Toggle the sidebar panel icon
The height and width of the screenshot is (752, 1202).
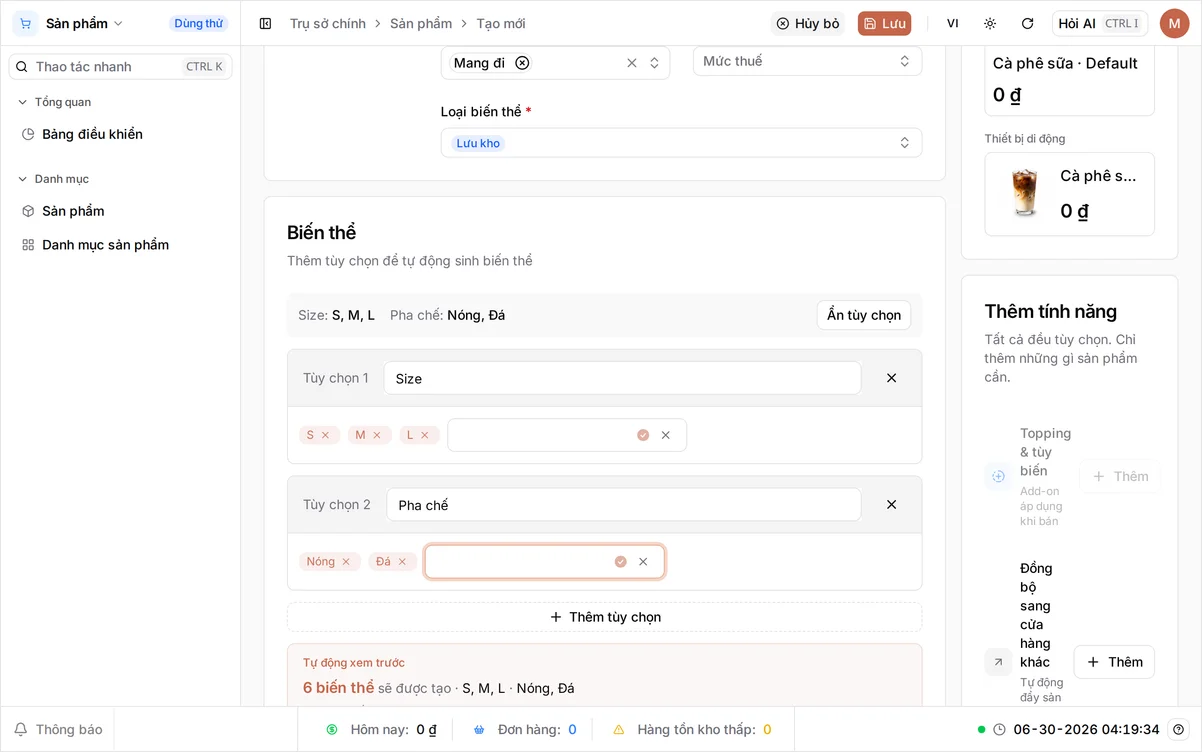click(265, 23)
